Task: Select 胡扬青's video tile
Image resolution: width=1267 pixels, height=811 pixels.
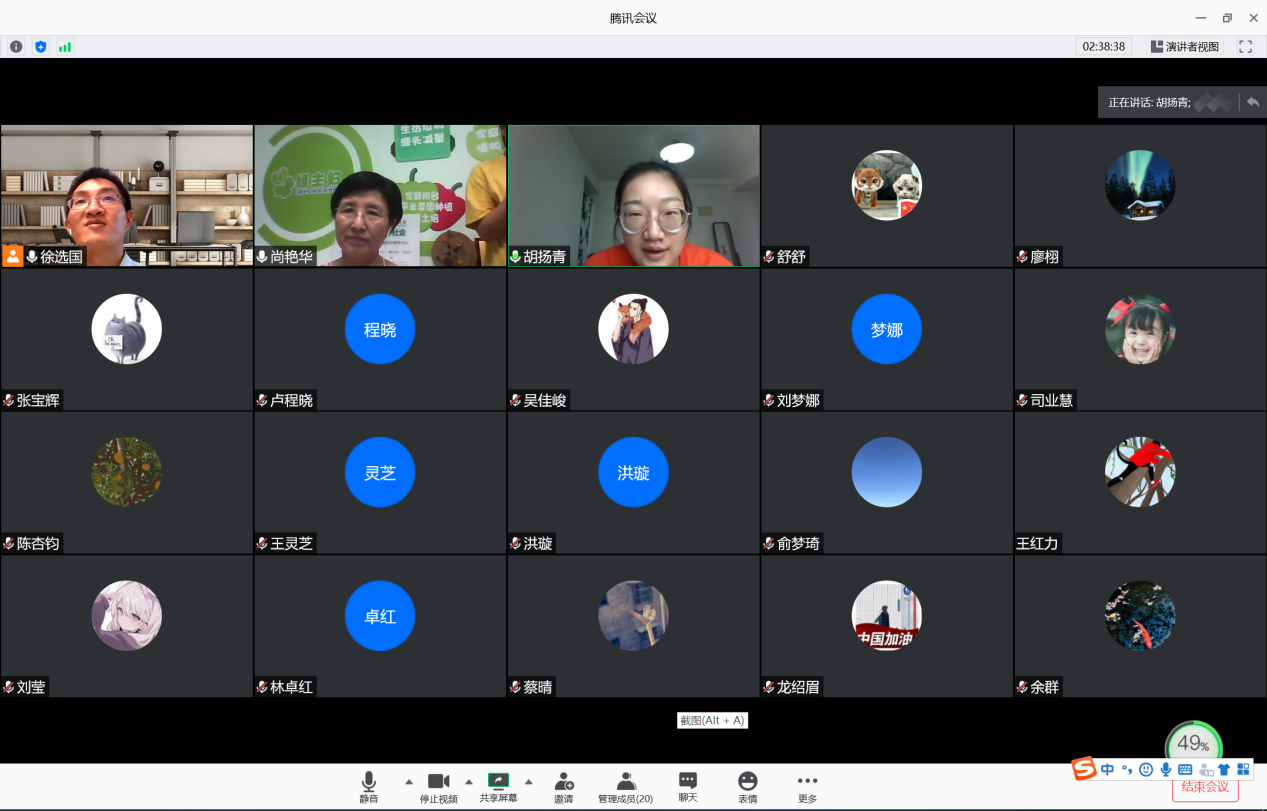Action: pos(634,195)
